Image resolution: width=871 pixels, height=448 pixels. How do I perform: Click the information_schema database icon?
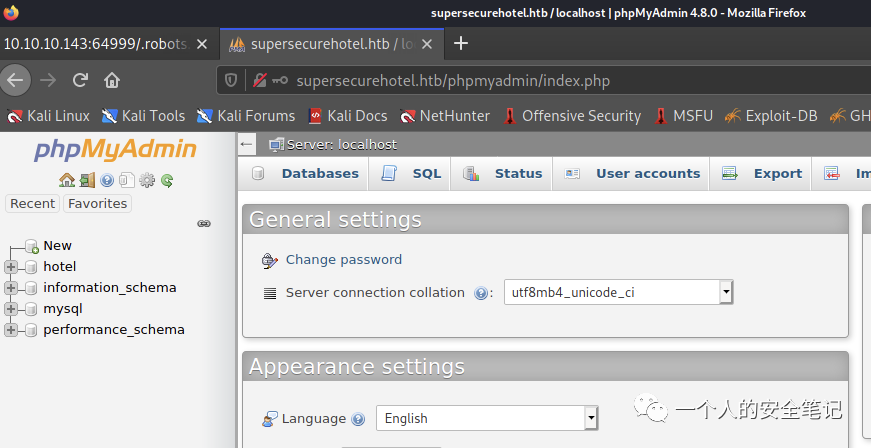tap(31, 288)
